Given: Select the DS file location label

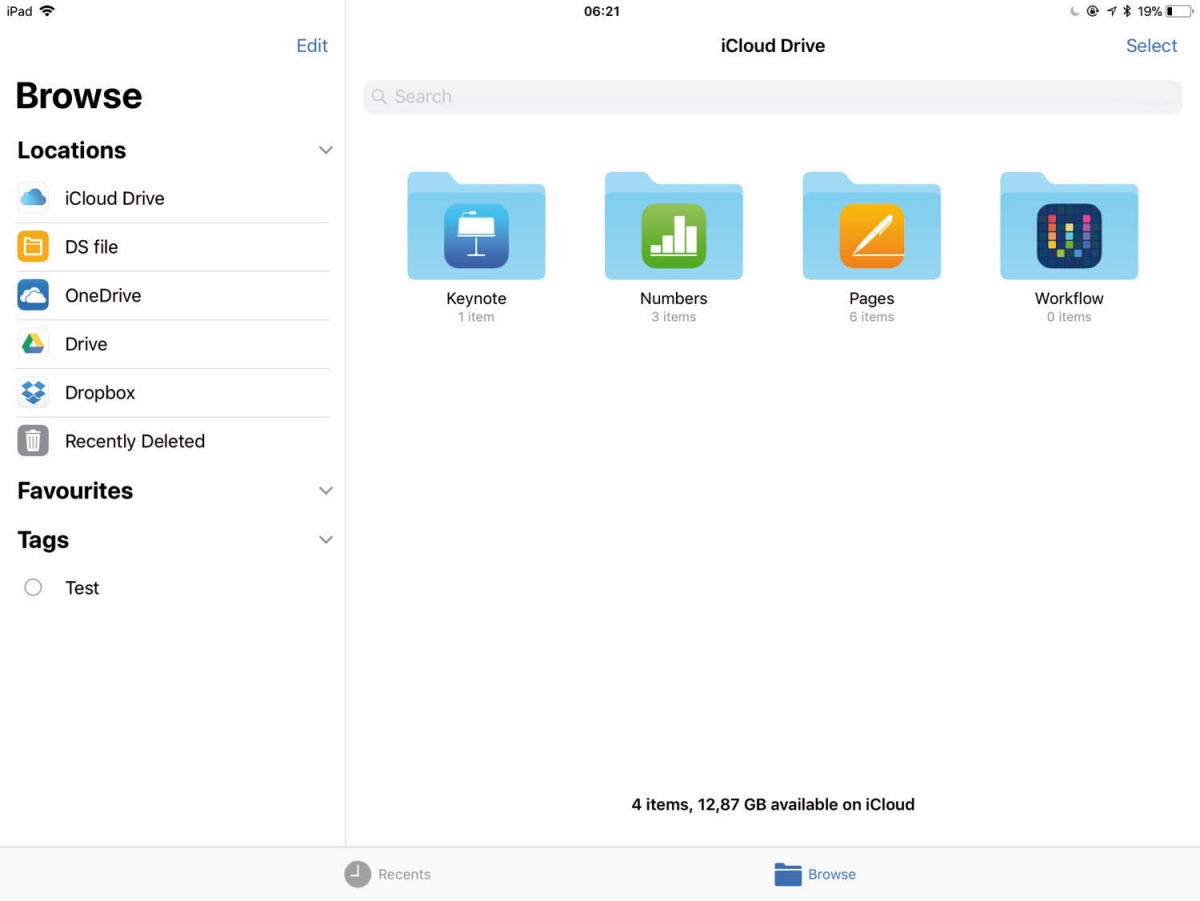Looking at the screenshot, I should point(92,247).
